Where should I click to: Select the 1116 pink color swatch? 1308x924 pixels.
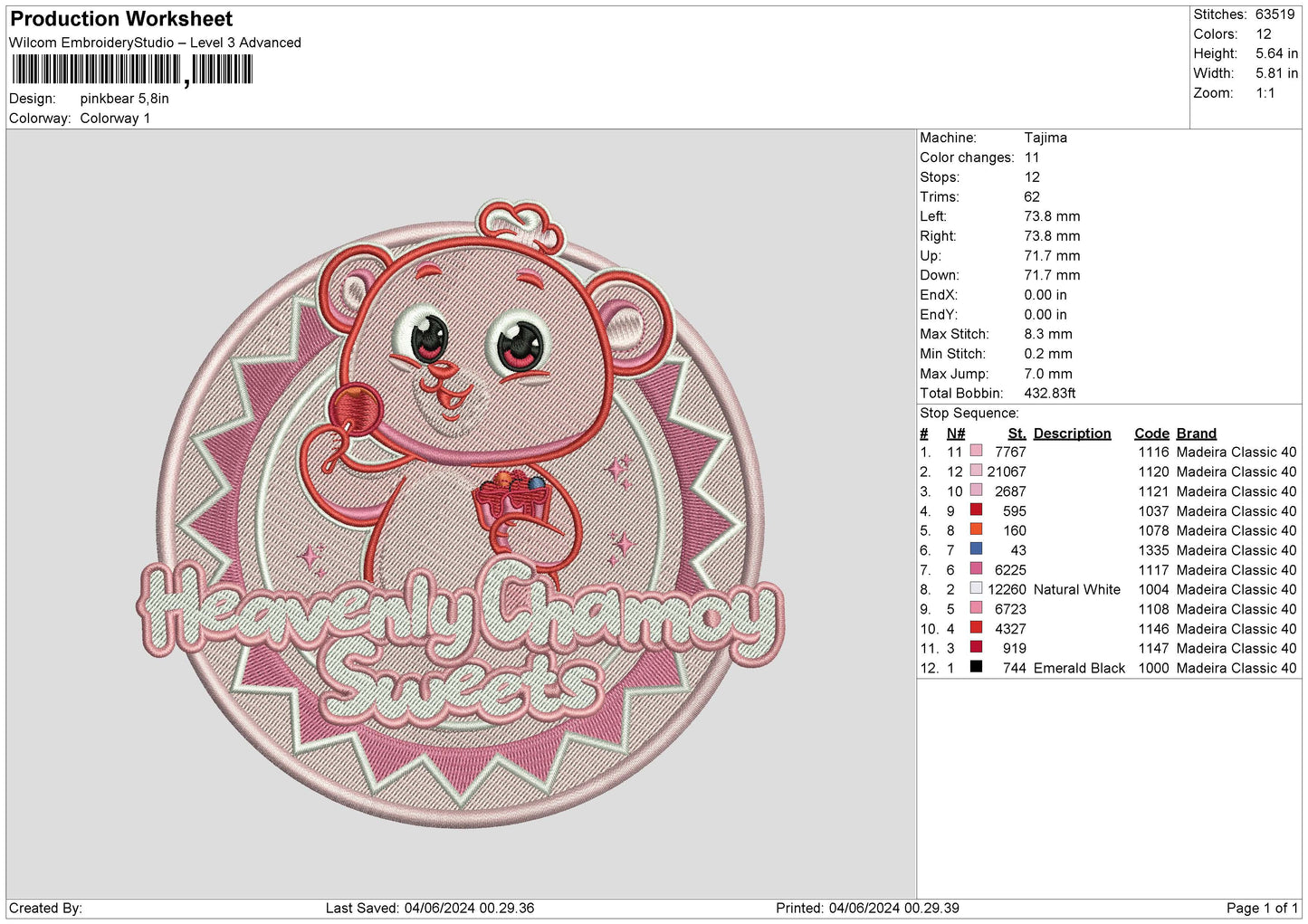[x=976, y=451]
